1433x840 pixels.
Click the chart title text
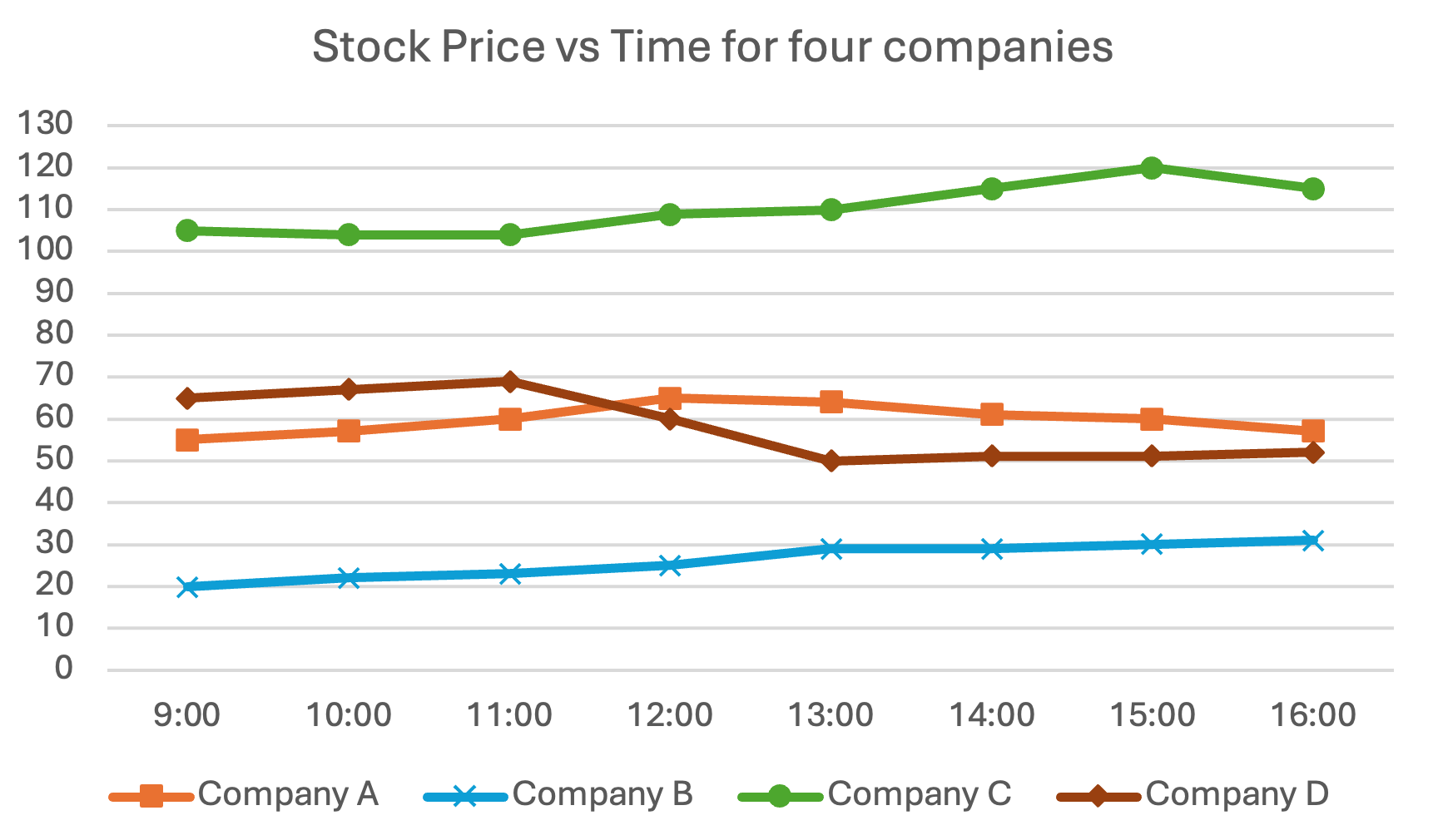pos(712,47)
